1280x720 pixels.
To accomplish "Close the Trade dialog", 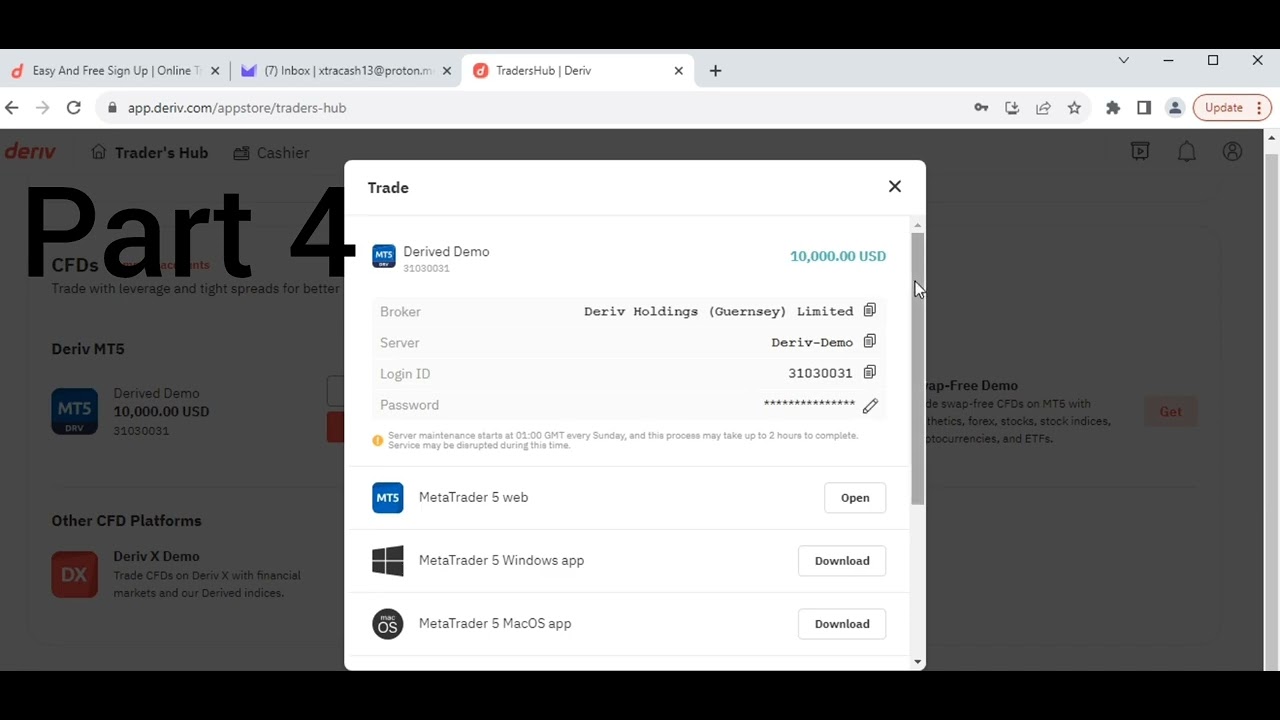I will click(894, 187).
